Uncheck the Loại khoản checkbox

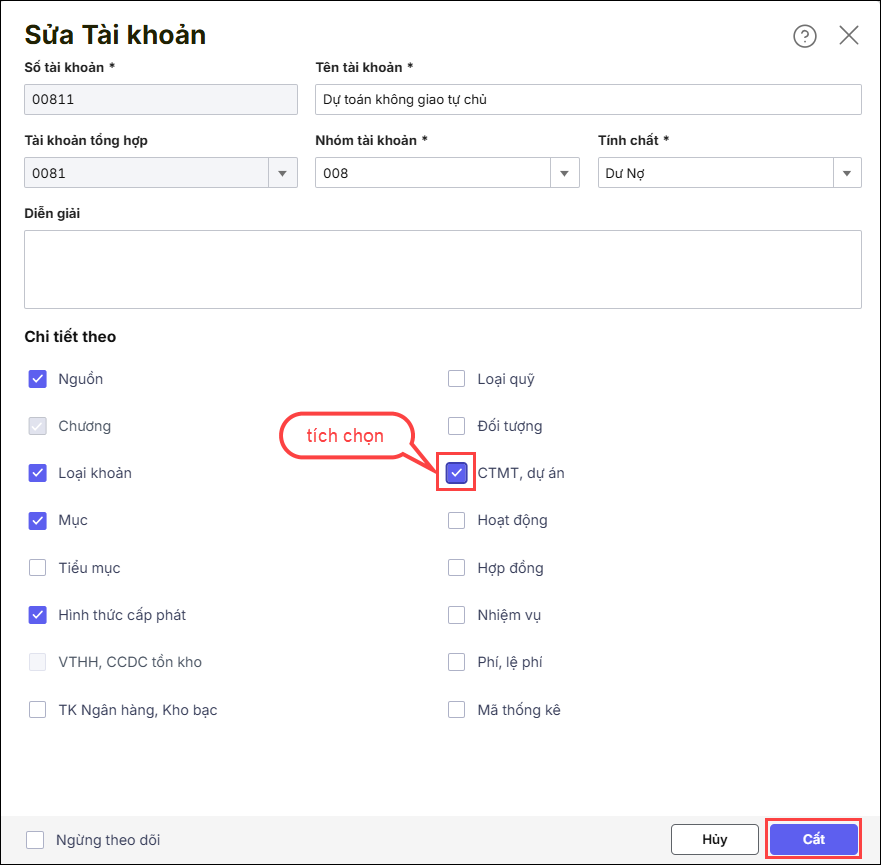coord(38,473)
